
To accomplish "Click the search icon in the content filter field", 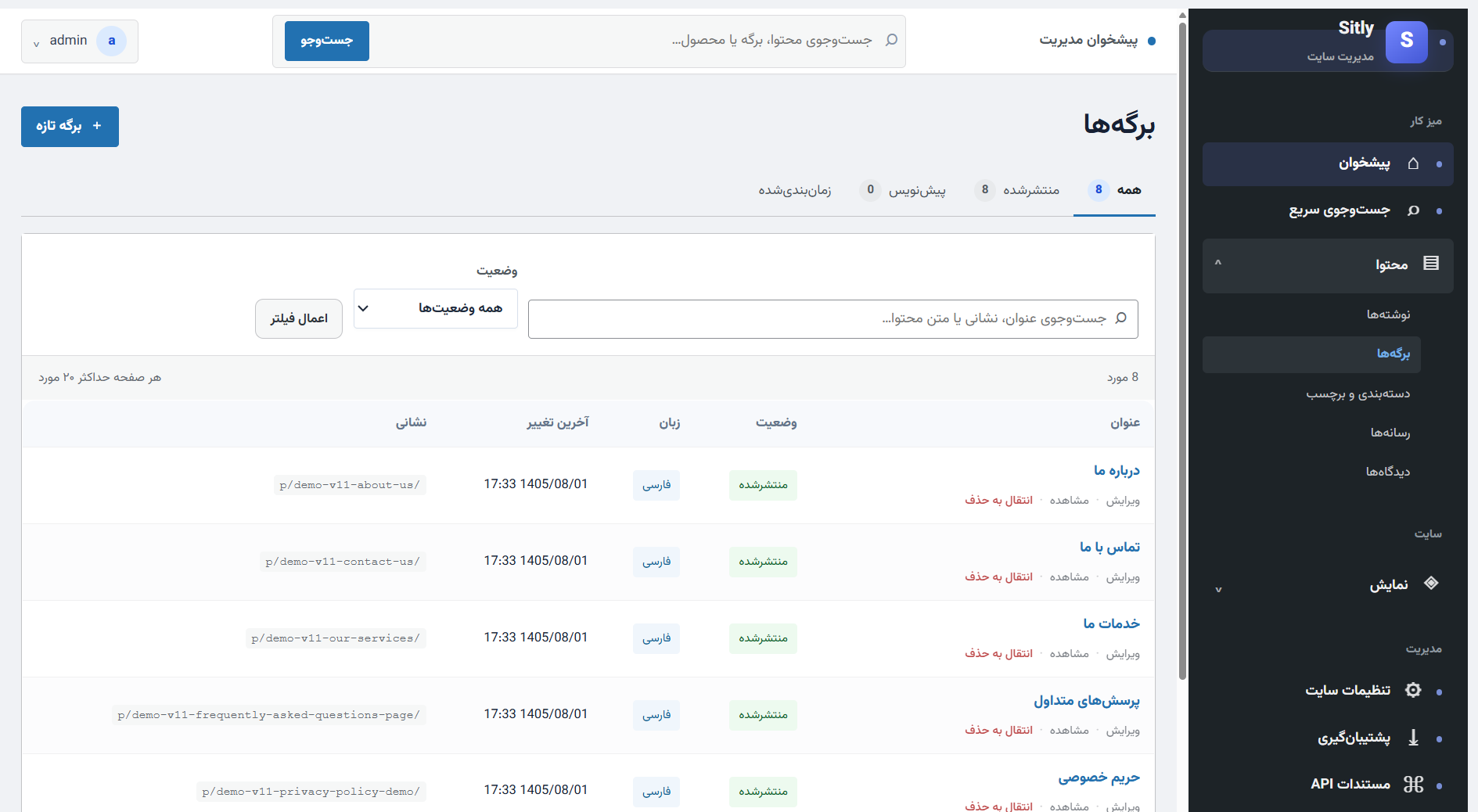I will tap(1120, 318).
